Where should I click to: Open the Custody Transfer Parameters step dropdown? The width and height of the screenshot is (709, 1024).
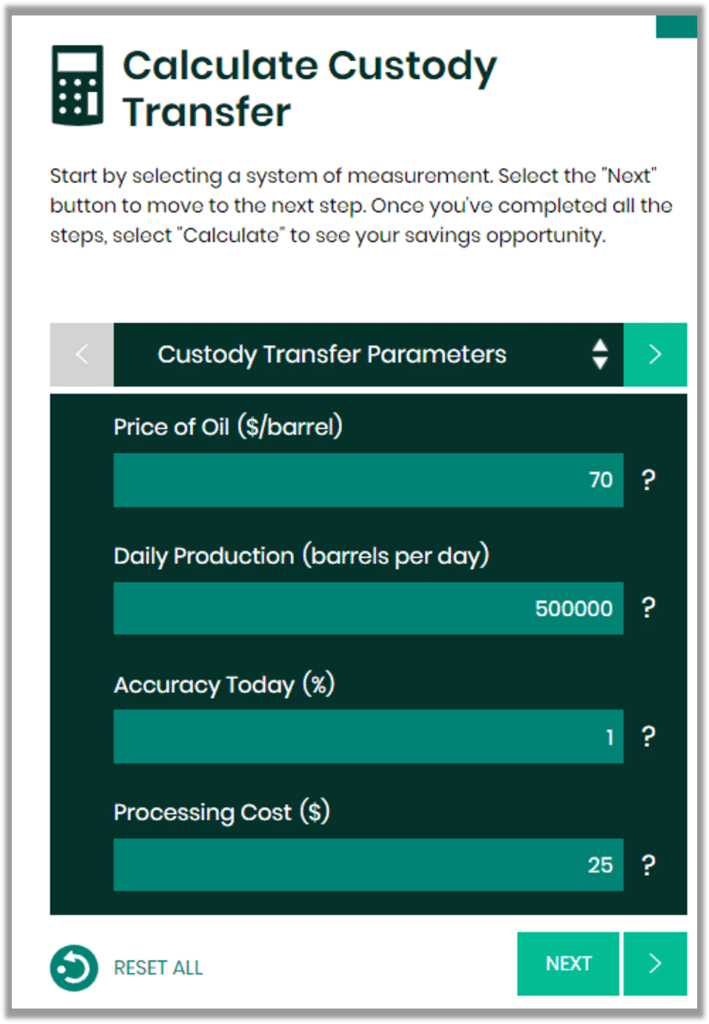tap(368, 355)
